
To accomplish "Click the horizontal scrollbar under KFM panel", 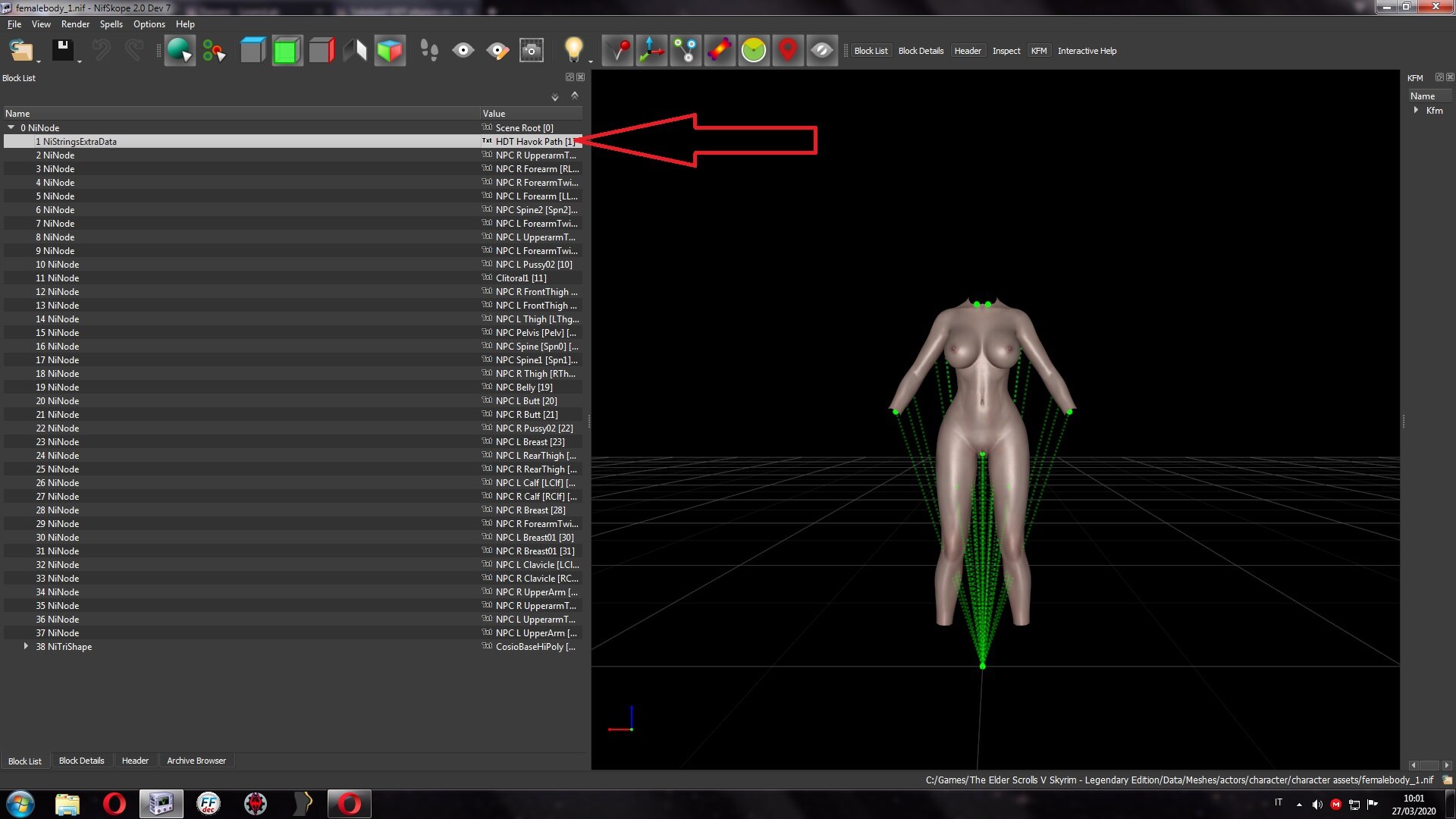I will pos(1429,765).
